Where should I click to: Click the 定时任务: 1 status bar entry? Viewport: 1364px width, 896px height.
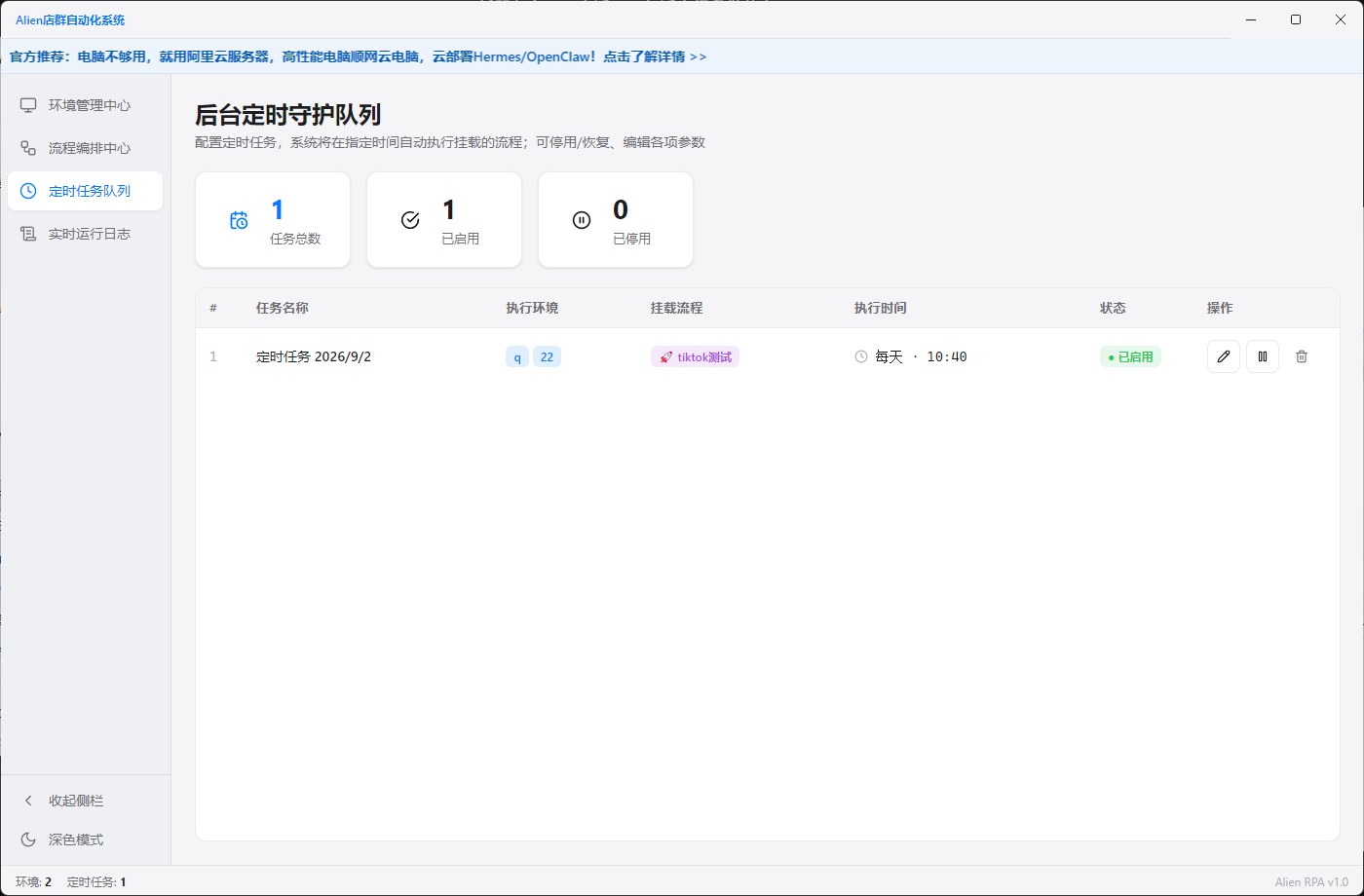coord(96,882)
